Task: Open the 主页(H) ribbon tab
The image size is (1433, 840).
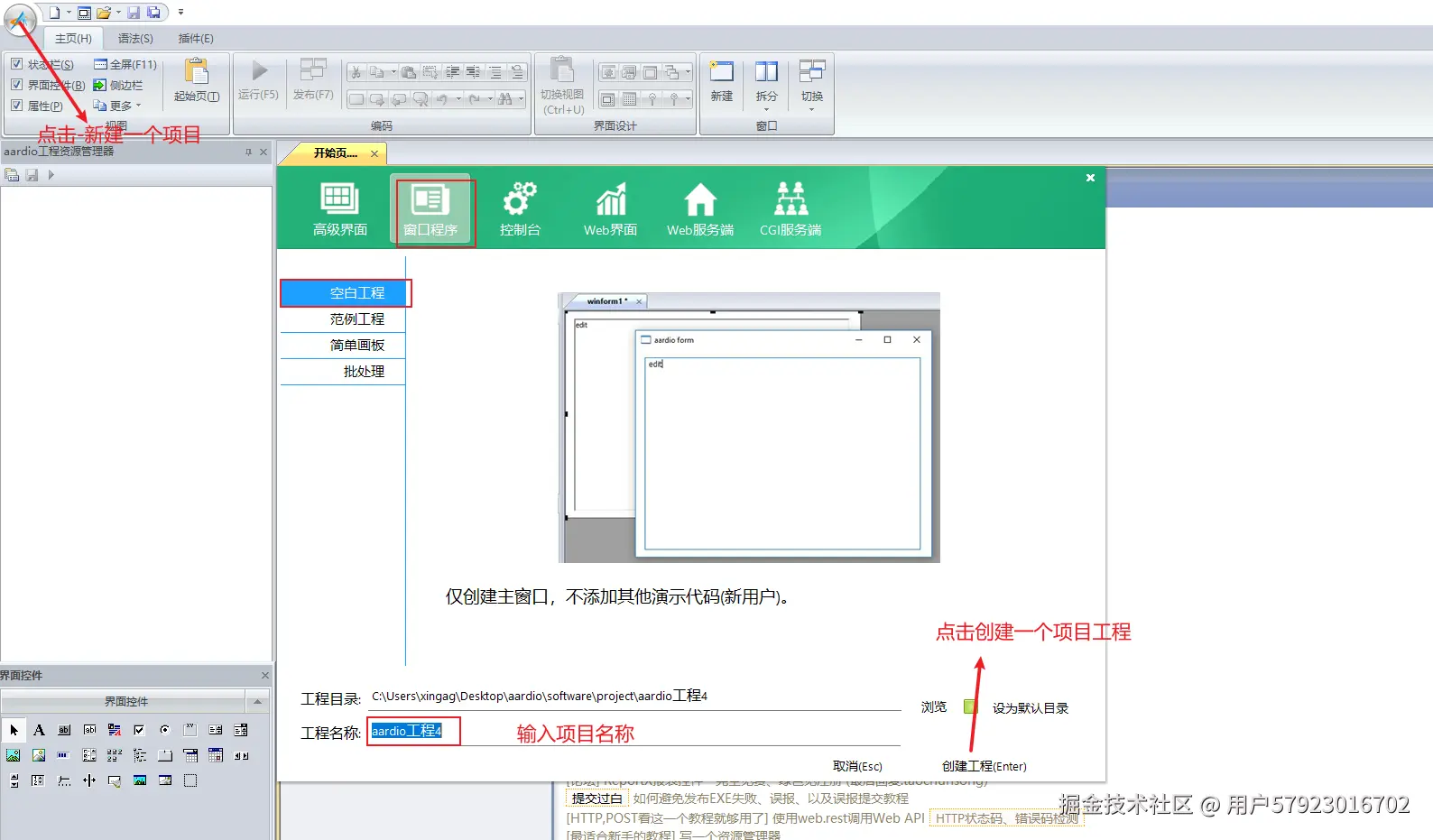Action: click(73, 39)
